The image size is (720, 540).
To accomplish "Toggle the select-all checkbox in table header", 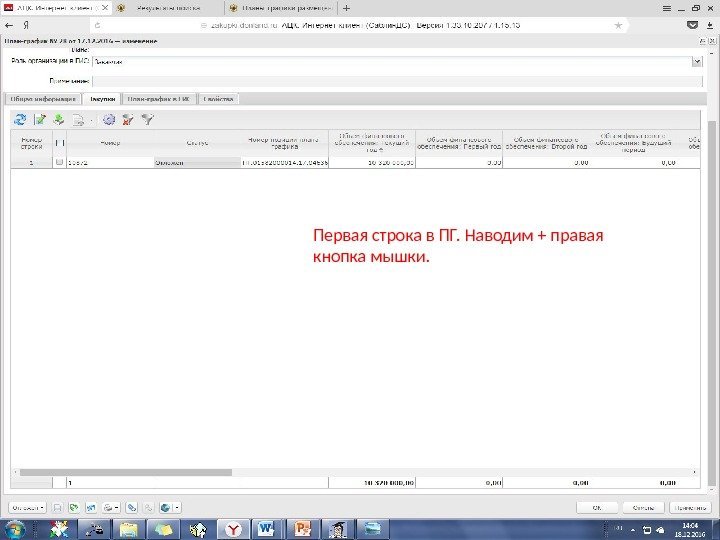I will tap(59, 143).
